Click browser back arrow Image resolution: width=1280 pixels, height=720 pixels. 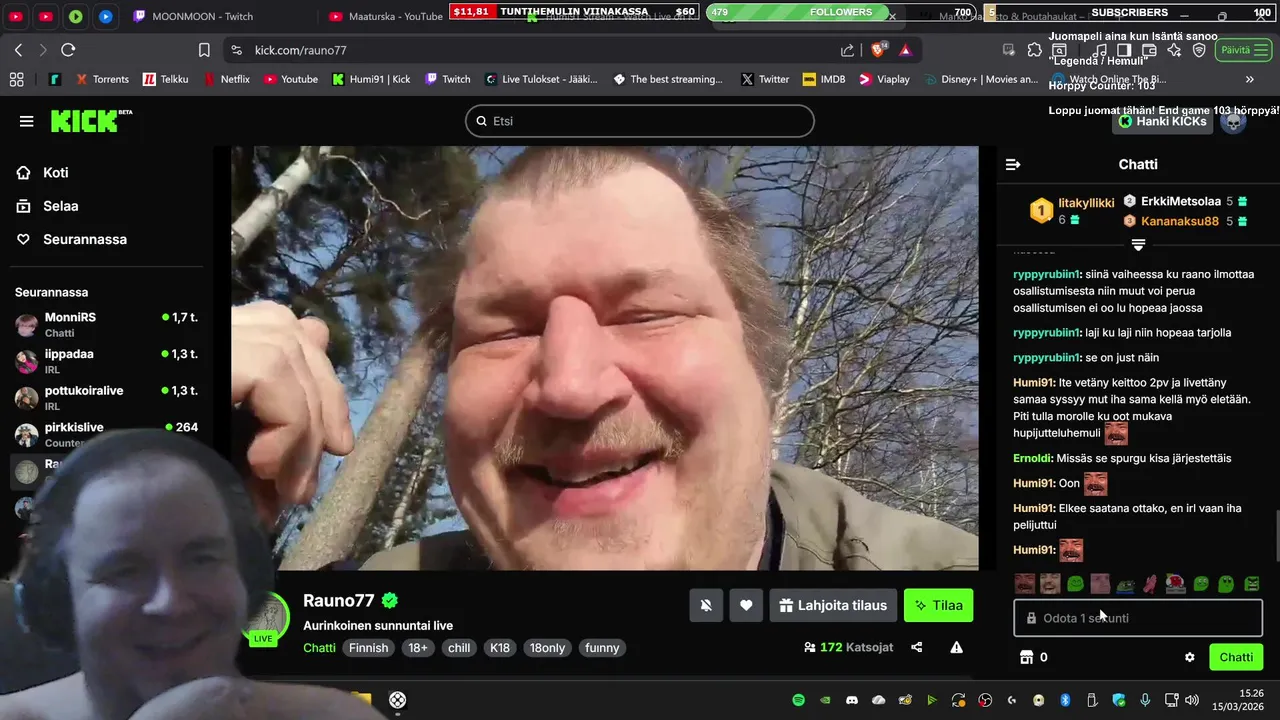click(x=18, y=50)
